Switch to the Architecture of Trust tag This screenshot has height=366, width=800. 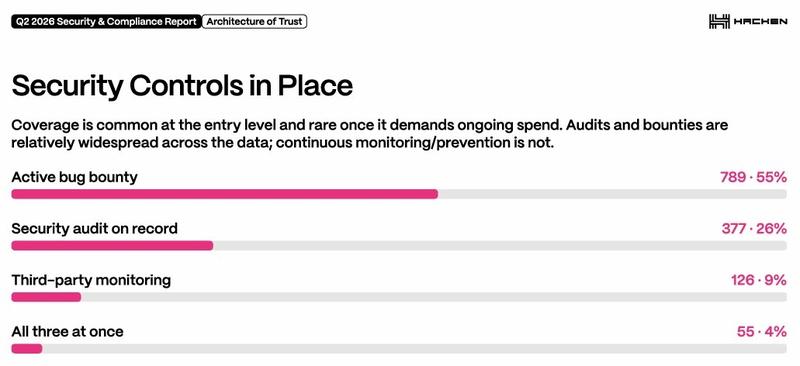tap(254, 22)
